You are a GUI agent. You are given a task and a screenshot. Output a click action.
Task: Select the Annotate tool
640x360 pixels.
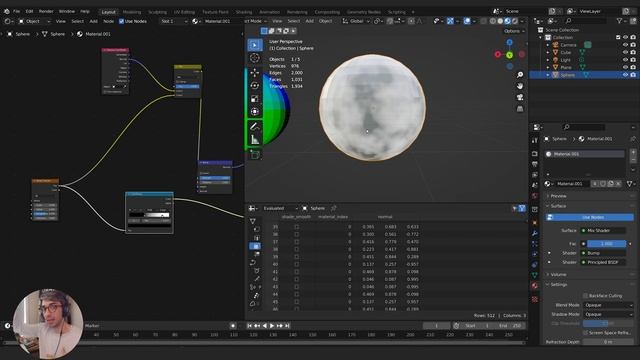pyautogui.click(x=255, y=127)
